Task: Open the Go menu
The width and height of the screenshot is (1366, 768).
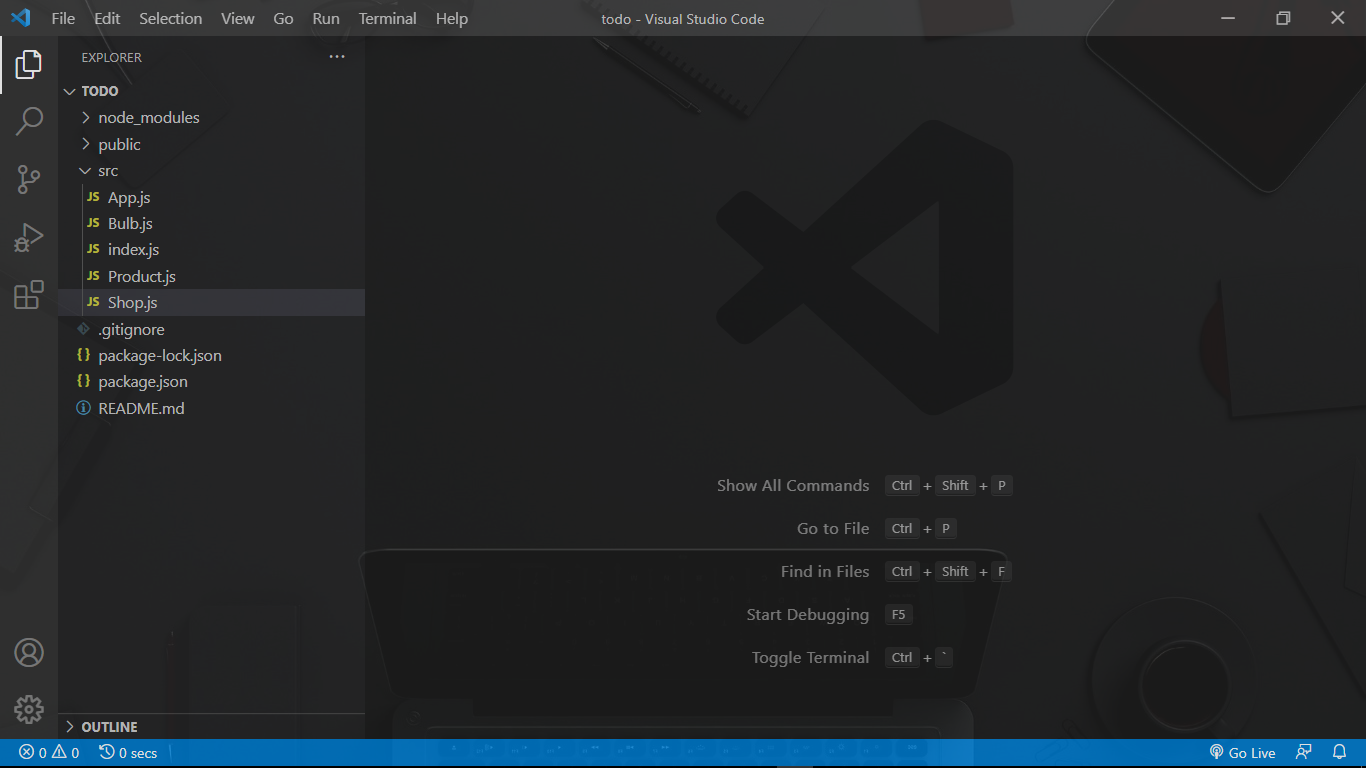Action: (x=284, y=18)
